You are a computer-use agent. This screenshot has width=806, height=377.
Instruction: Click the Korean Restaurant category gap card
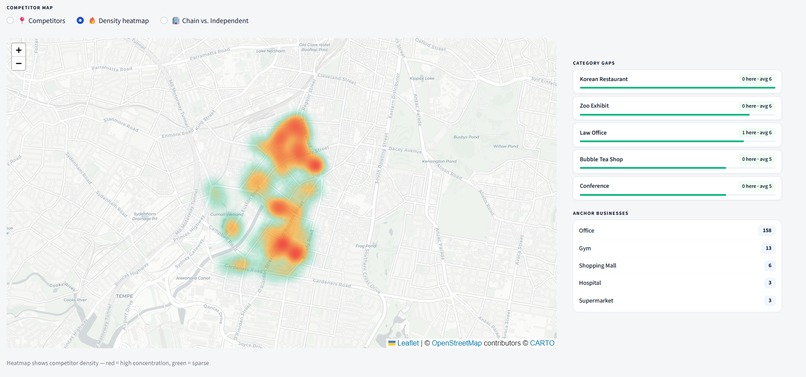[x=677, y=81]
